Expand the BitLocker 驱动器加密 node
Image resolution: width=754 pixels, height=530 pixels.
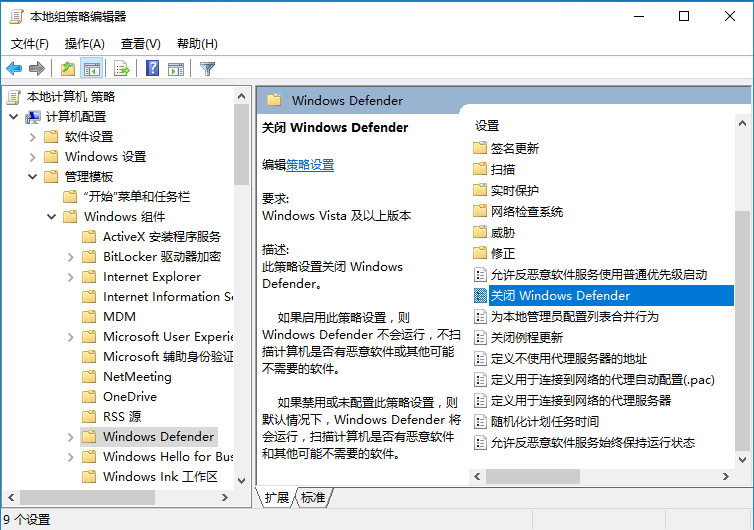click(71, 257)
